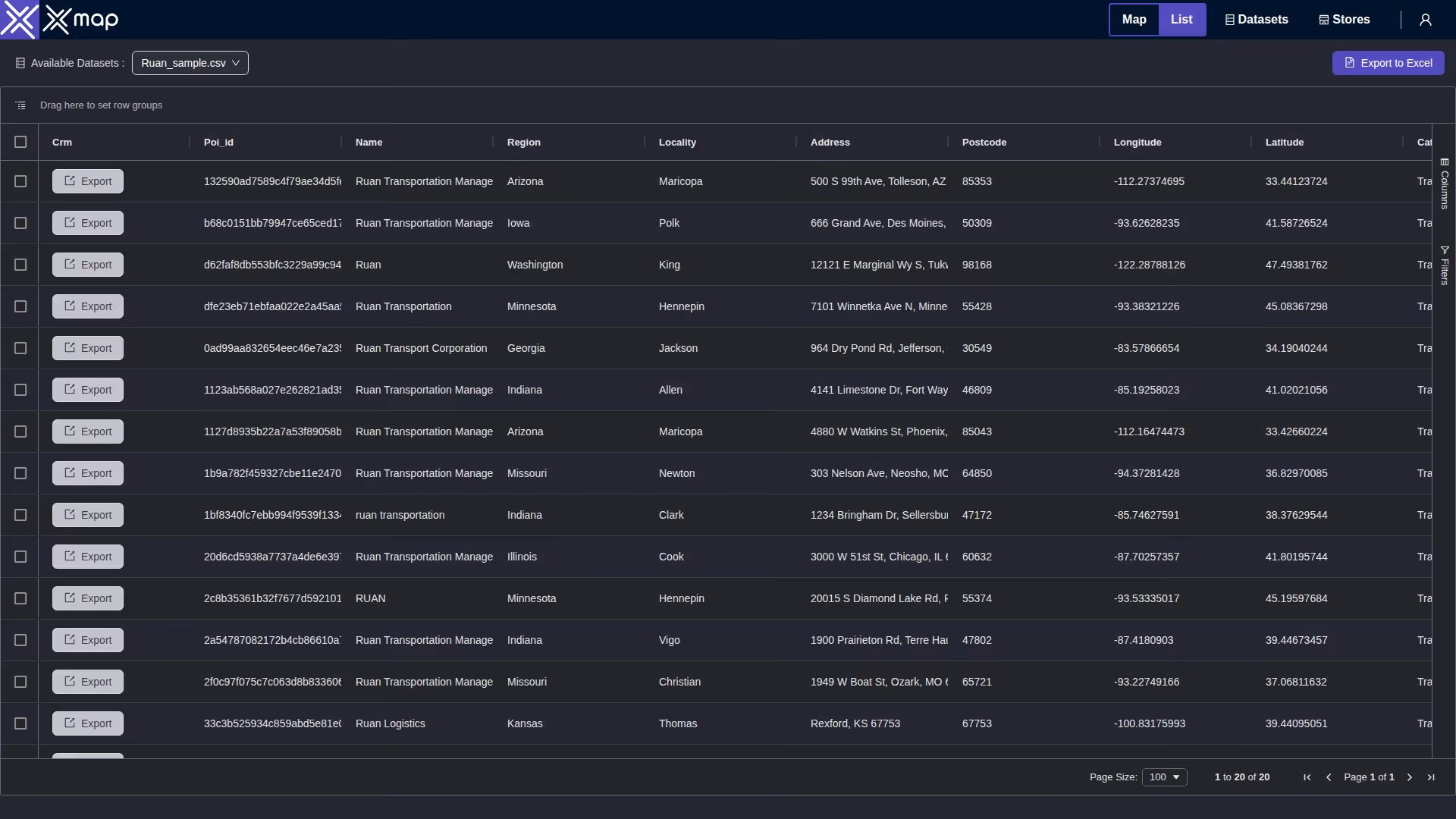This screenshot has height=819, width=1456.
Task: Export the Ruan Logistics Kansas row
Action: (x=88, y=723)
